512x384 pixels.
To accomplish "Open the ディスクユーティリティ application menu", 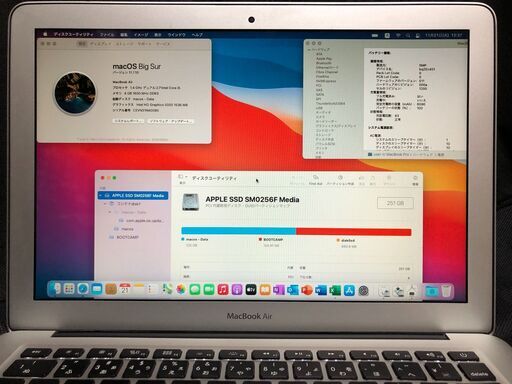I will click(73, 34).
